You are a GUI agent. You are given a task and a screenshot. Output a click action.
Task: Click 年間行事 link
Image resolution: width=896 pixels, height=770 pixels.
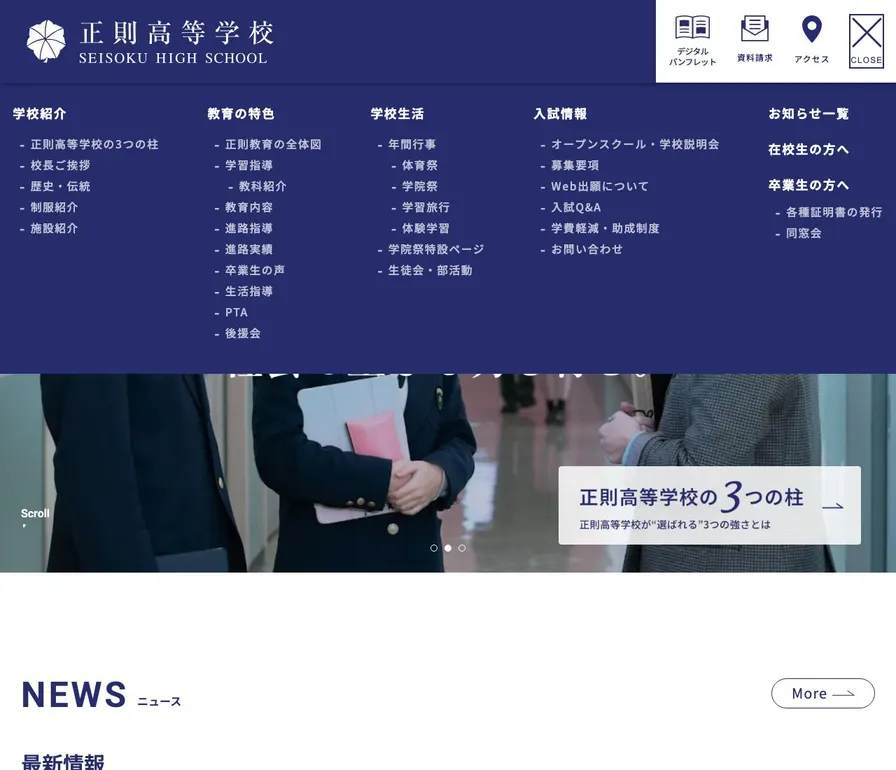(412, 145)
